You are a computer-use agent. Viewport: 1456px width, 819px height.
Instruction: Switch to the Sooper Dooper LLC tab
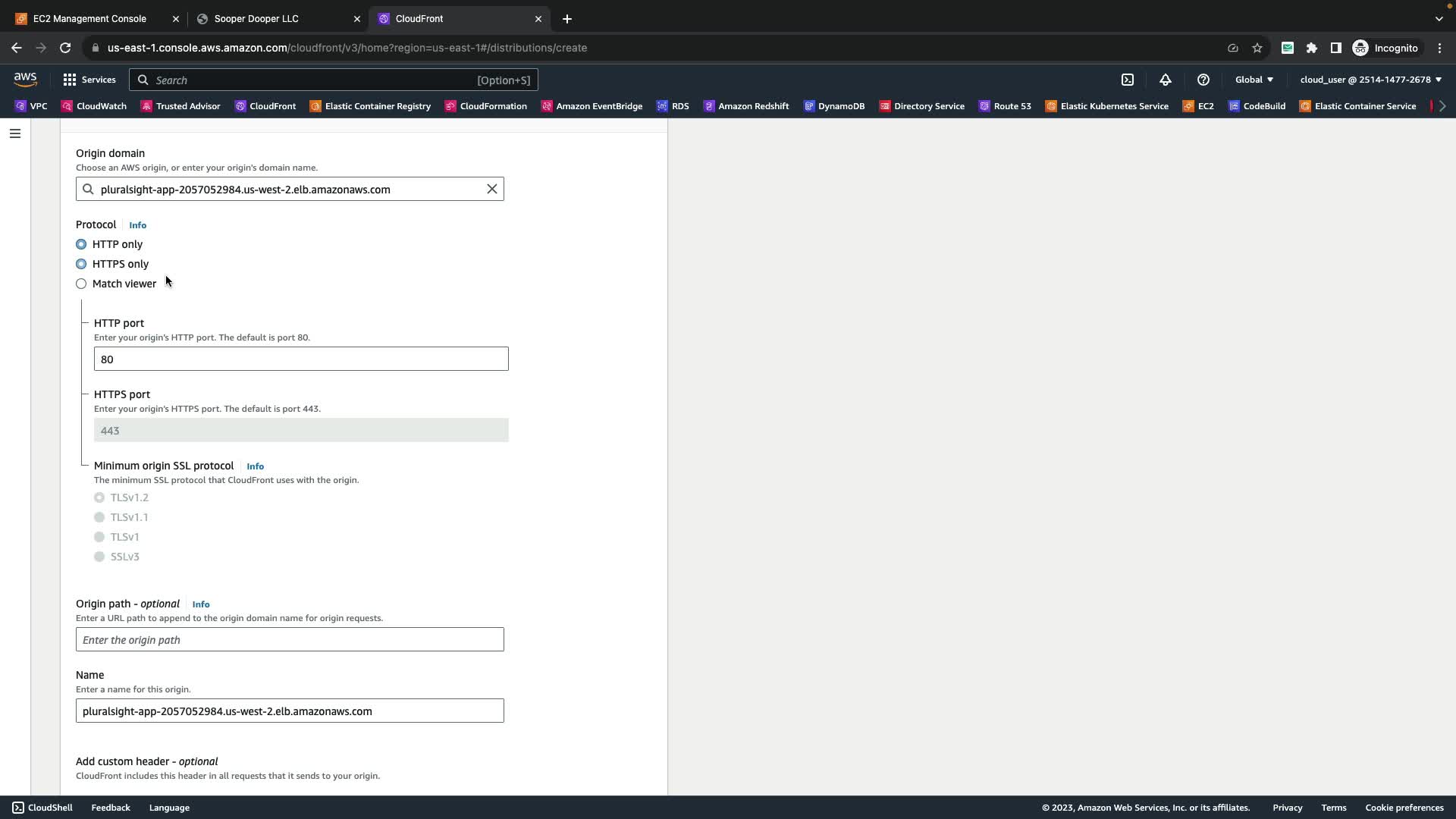[256, 18]
